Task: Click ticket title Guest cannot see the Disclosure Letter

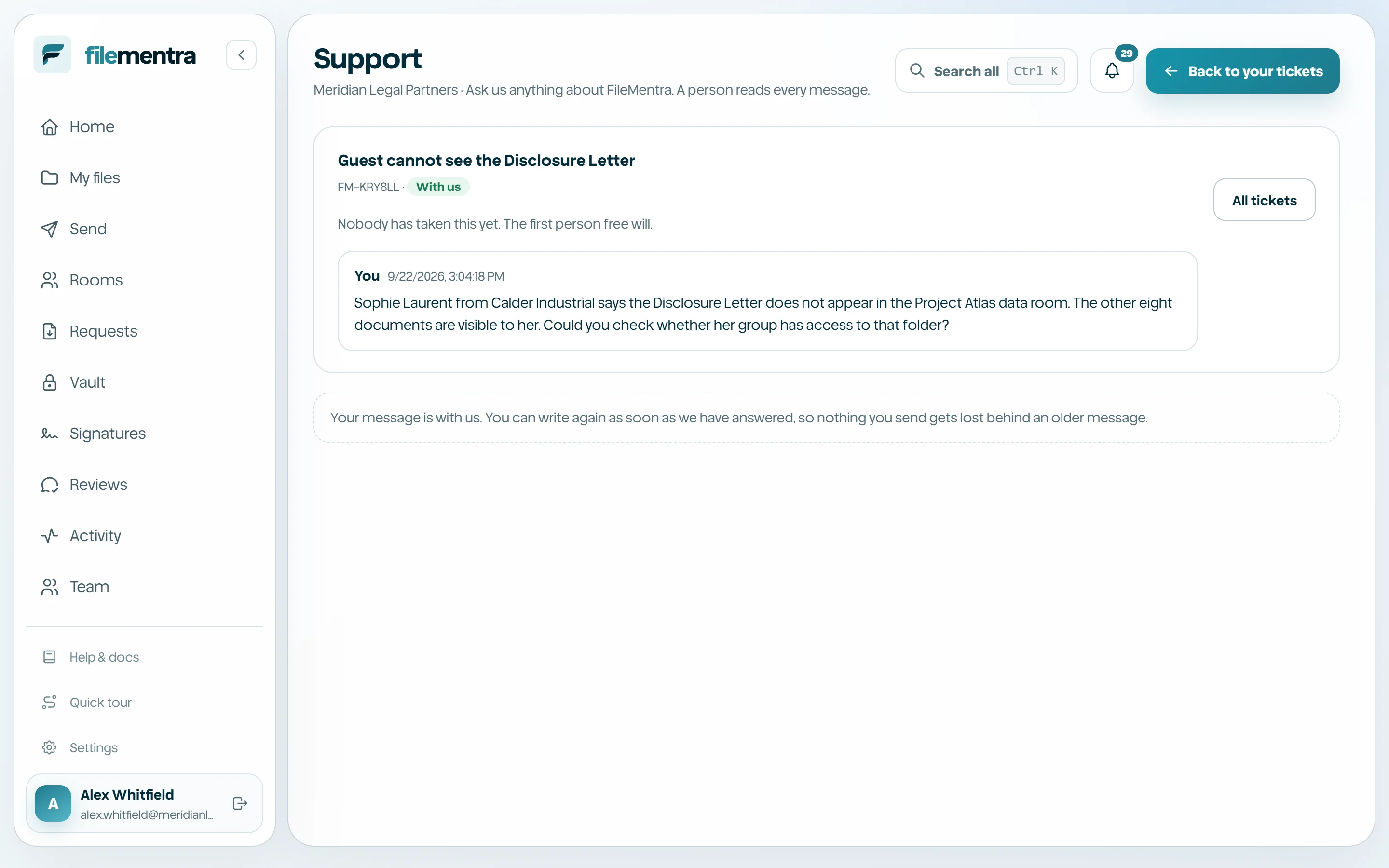Action: tap(486, 160)
